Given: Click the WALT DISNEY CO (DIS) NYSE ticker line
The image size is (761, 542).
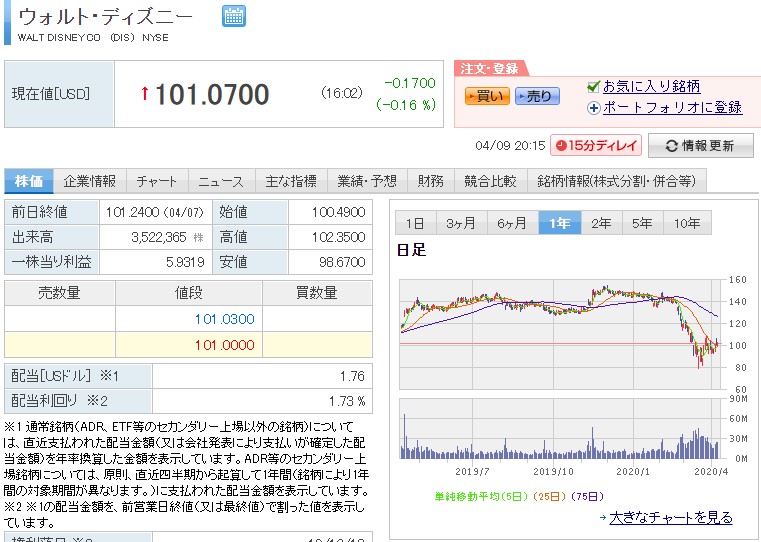Looking at the screenshot, I should click(93, 38).
